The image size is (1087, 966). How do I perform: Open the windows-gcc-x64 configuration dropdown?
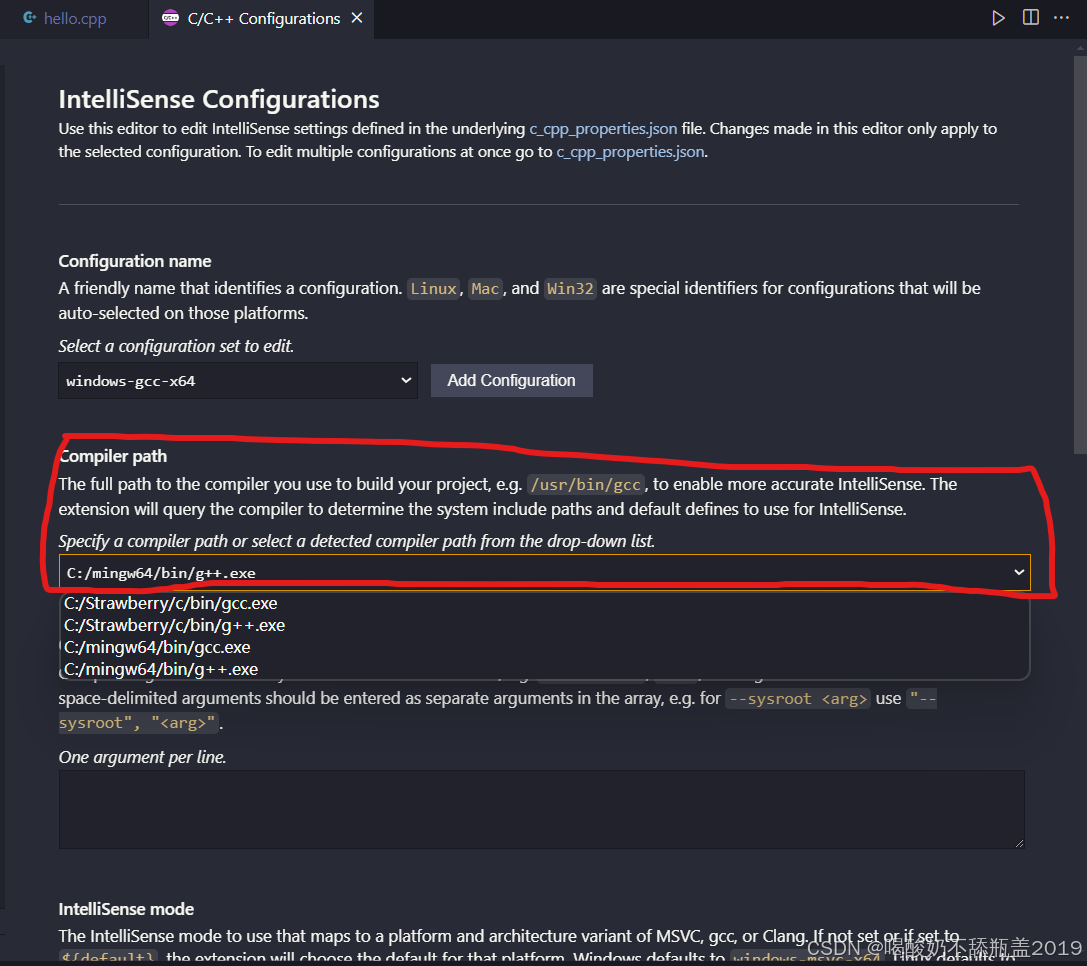[238, 381]
